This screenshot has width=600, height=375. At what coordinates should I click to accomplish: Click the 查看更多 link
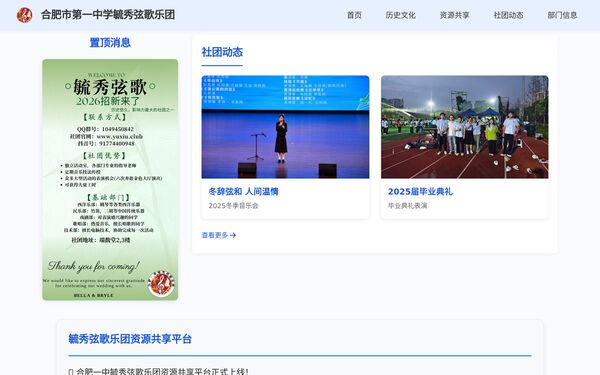tap(219, 235)
